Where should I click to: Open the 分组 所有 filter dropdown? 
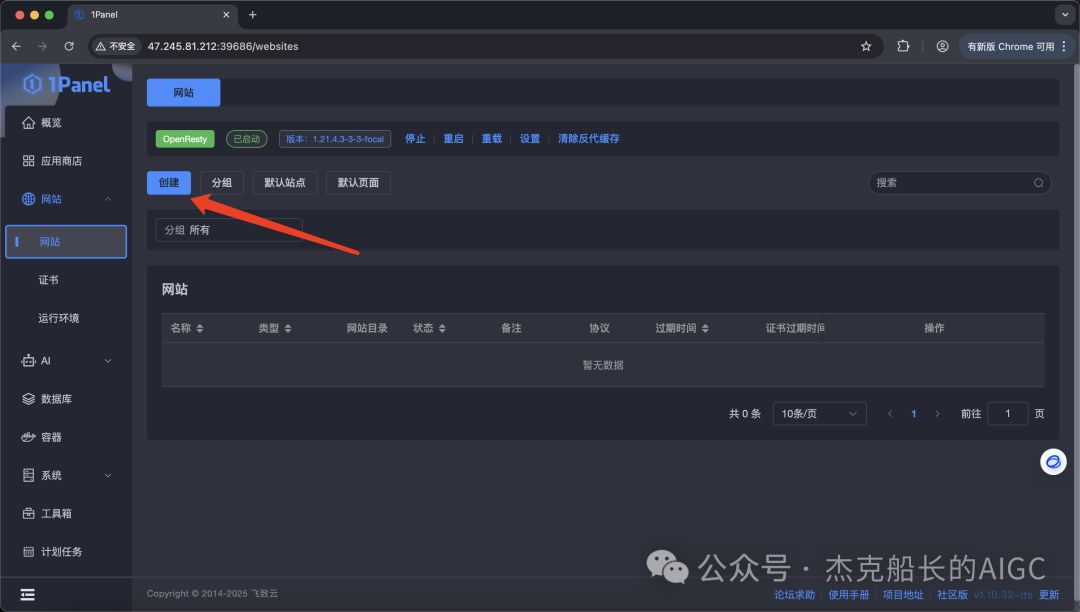coord(229,230)
